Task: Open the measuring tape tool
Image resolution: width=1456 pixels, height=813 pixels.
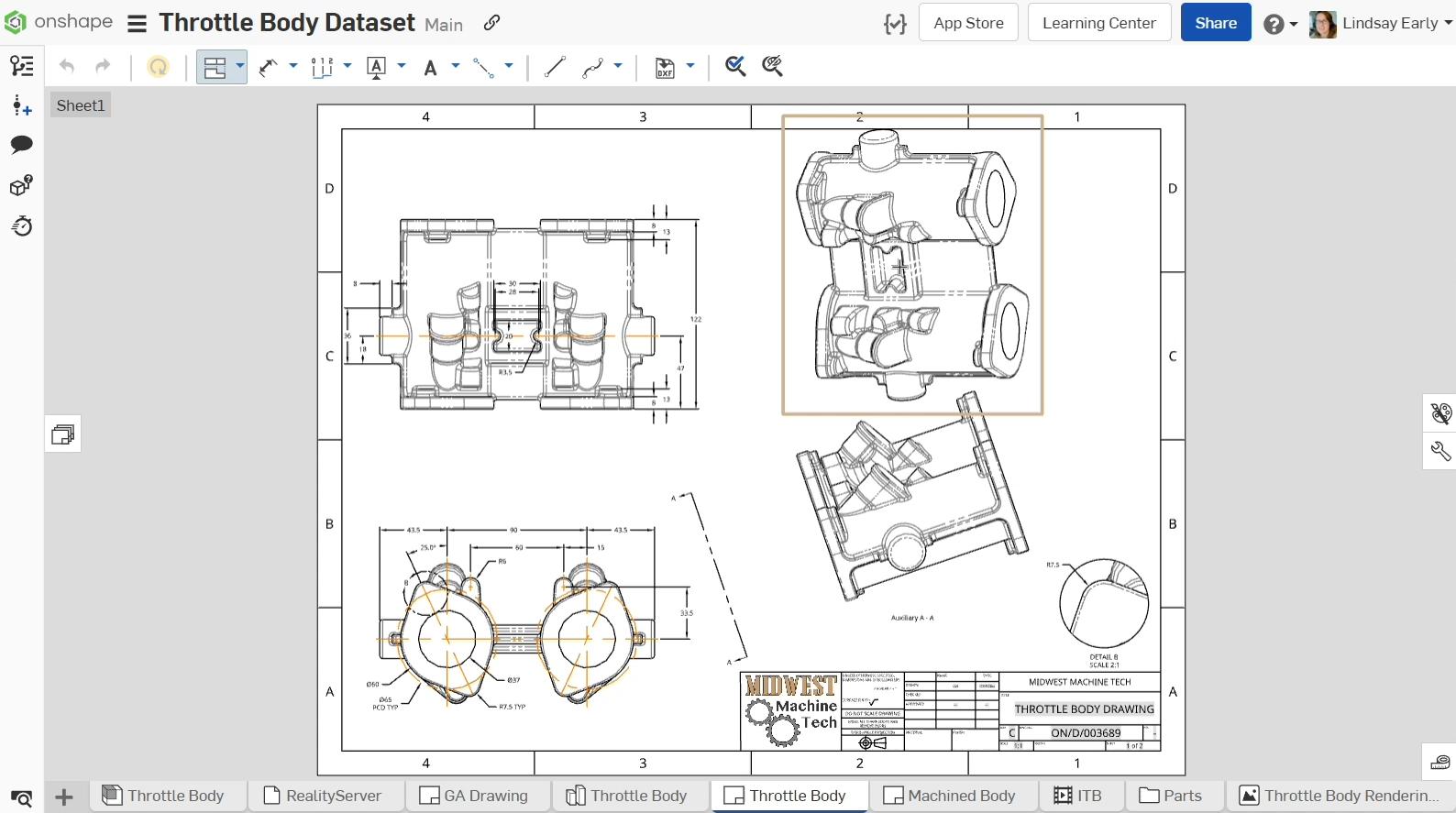Action: [1439, 763]
